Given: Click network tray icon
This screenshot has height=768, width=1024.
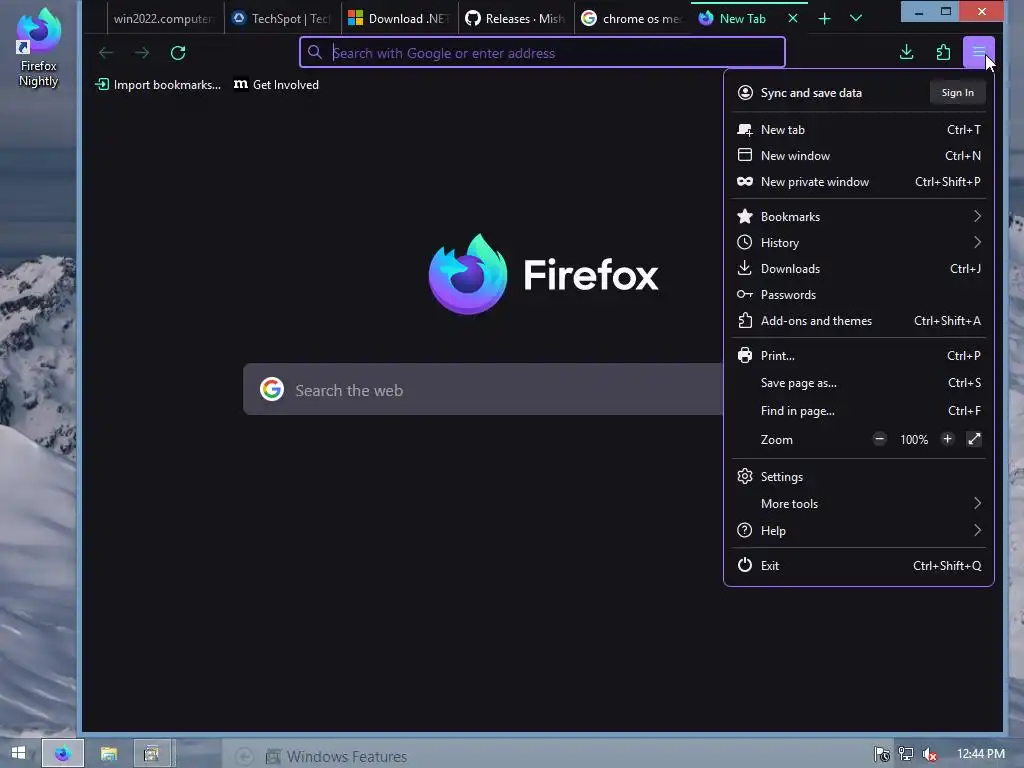Looking at the screenshot, I should [x=906, y=754].
